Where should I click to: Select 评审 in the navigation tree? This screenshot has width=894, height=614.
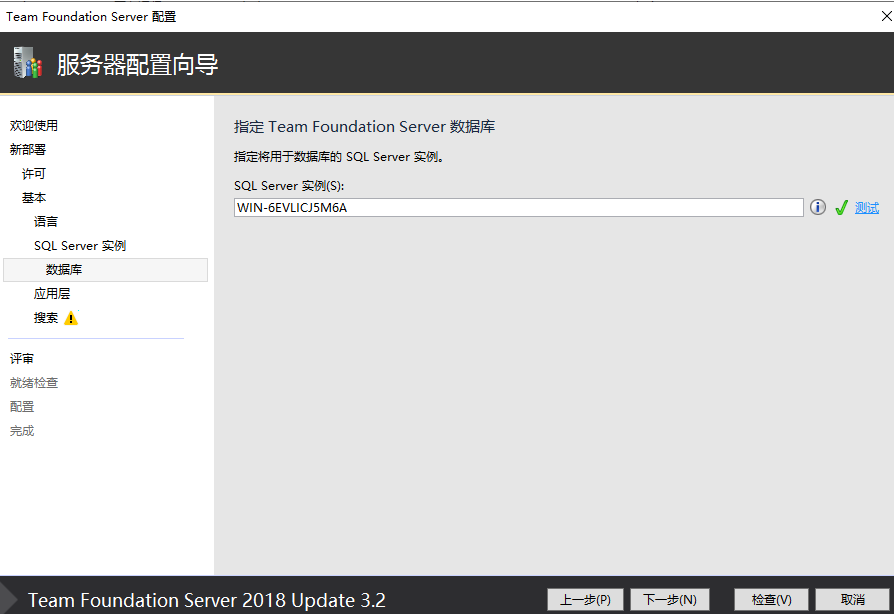(x=22, y=359)
